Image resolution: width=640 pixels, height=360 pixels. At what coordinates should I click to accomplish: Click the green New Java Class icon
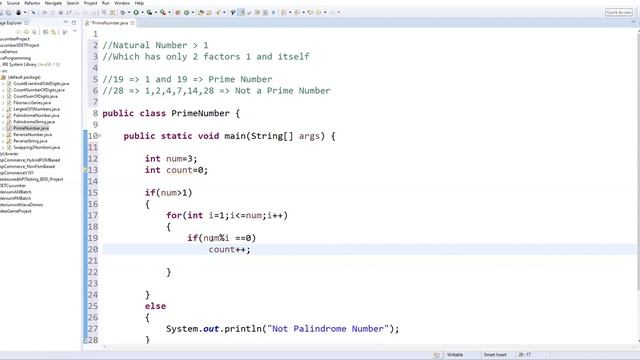coord(186,12)
